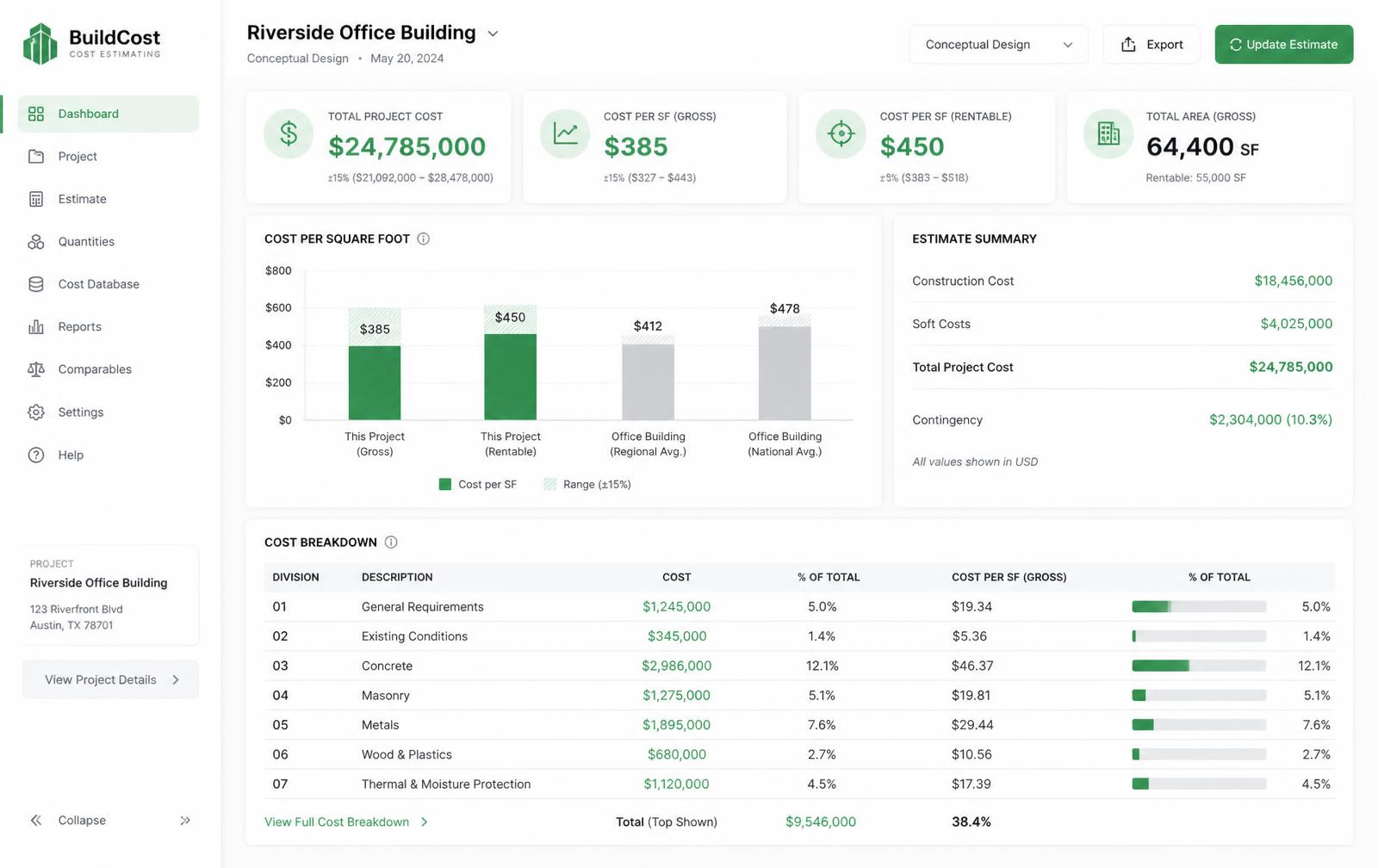This screenshot has width=1378, height=868.
Task: Expand sidebar using the double right chevron
Action: pos(185,821)
